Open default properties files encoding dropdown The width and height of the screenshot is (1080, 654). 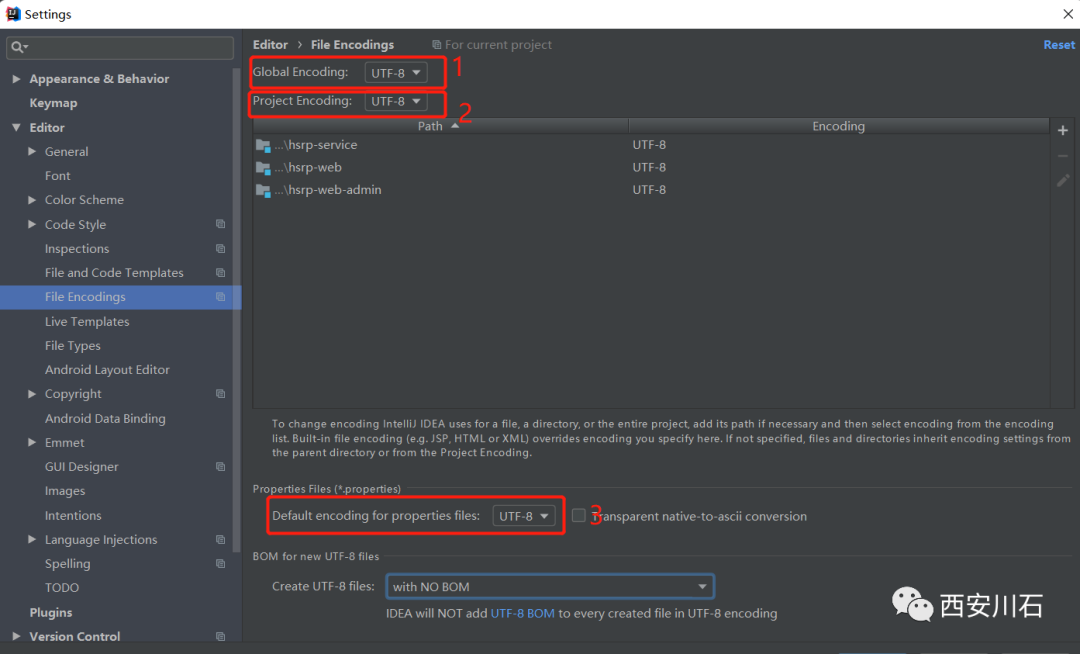tap(523, 516)
